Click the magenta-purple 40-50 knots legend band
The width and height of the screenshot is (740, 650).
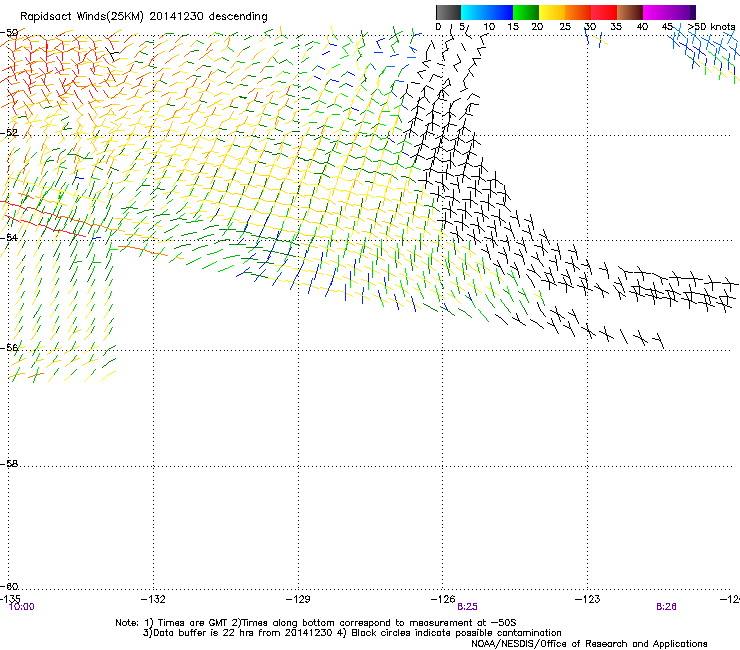click(x=669, y=12)
